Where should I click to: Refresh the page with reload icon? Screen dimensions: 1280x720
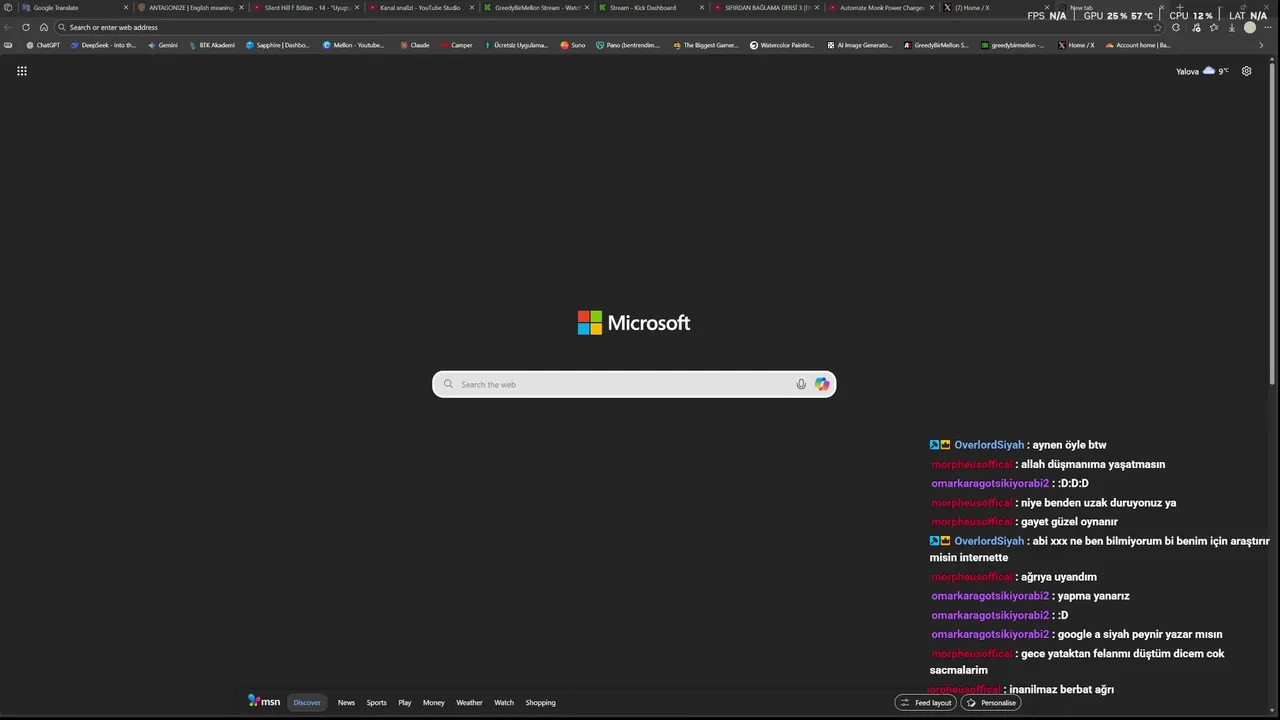point(26,27)
